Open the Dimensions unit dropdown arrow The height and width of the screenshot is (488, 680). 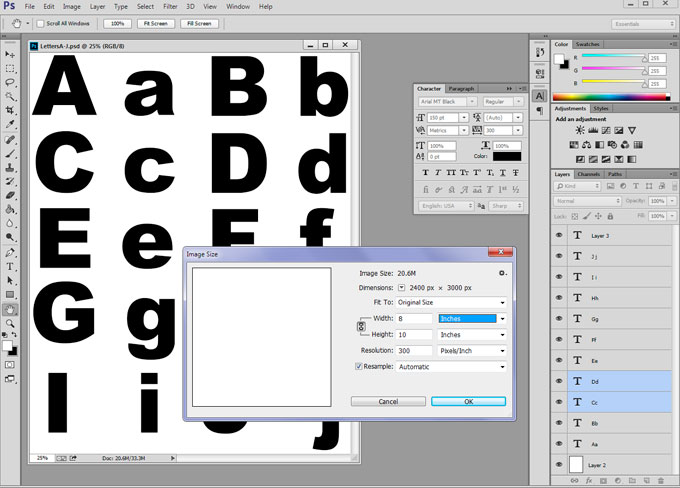402,288
